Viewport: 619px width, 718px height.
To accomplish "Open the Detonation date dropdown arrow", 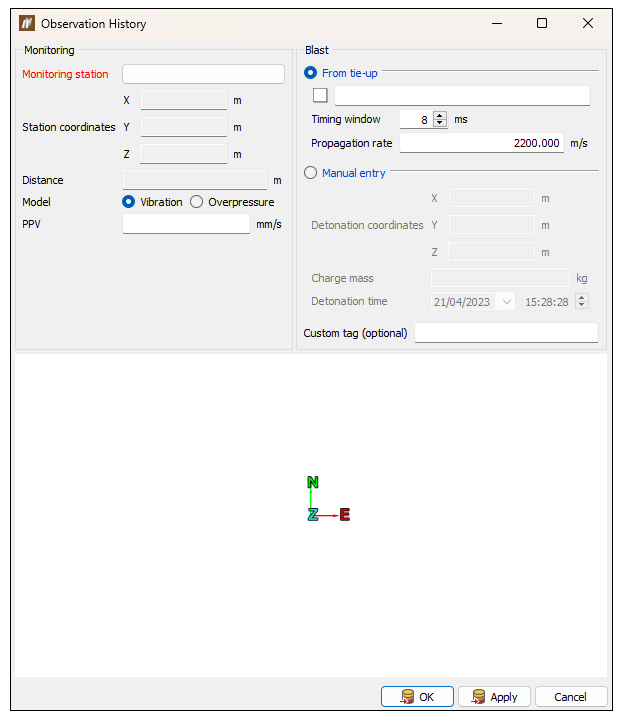I will point(506,302).
